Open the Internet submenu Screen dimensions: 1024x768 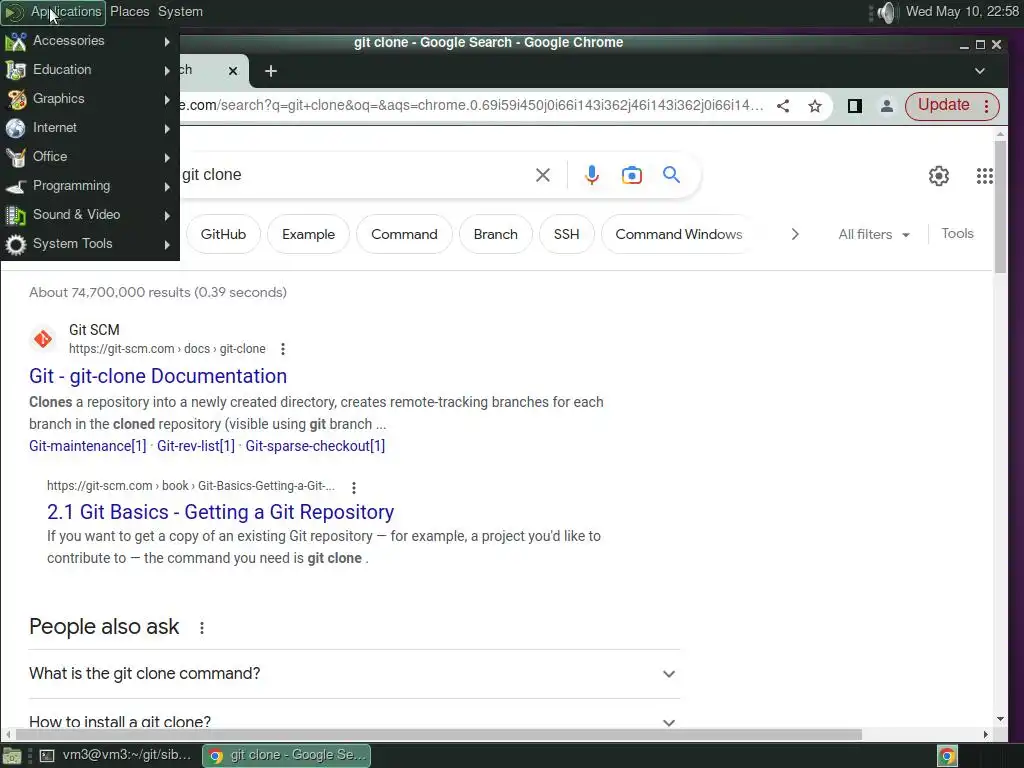pos(89,127)
